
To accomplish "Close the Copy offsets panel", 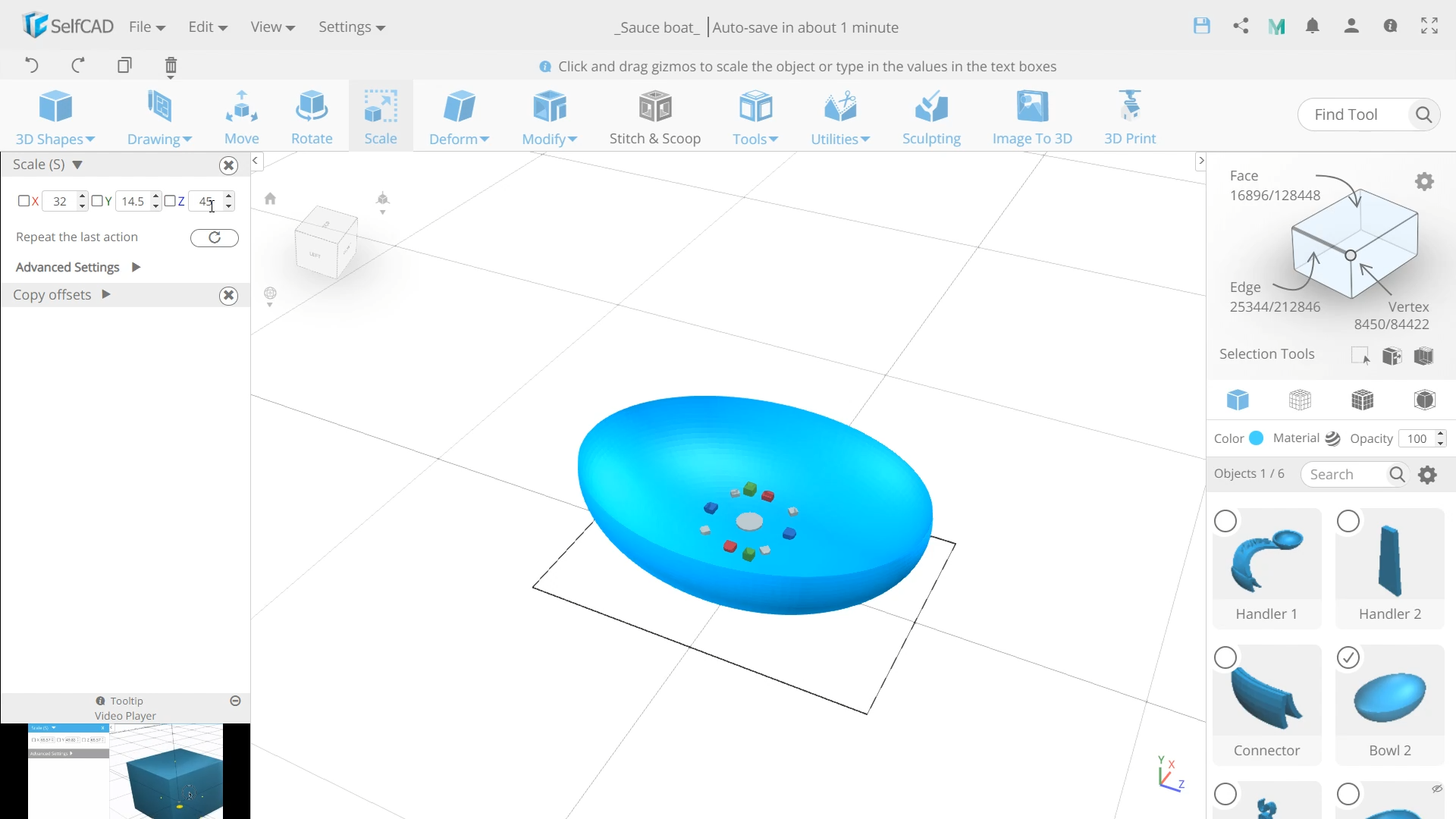I will tap(228, 296).
